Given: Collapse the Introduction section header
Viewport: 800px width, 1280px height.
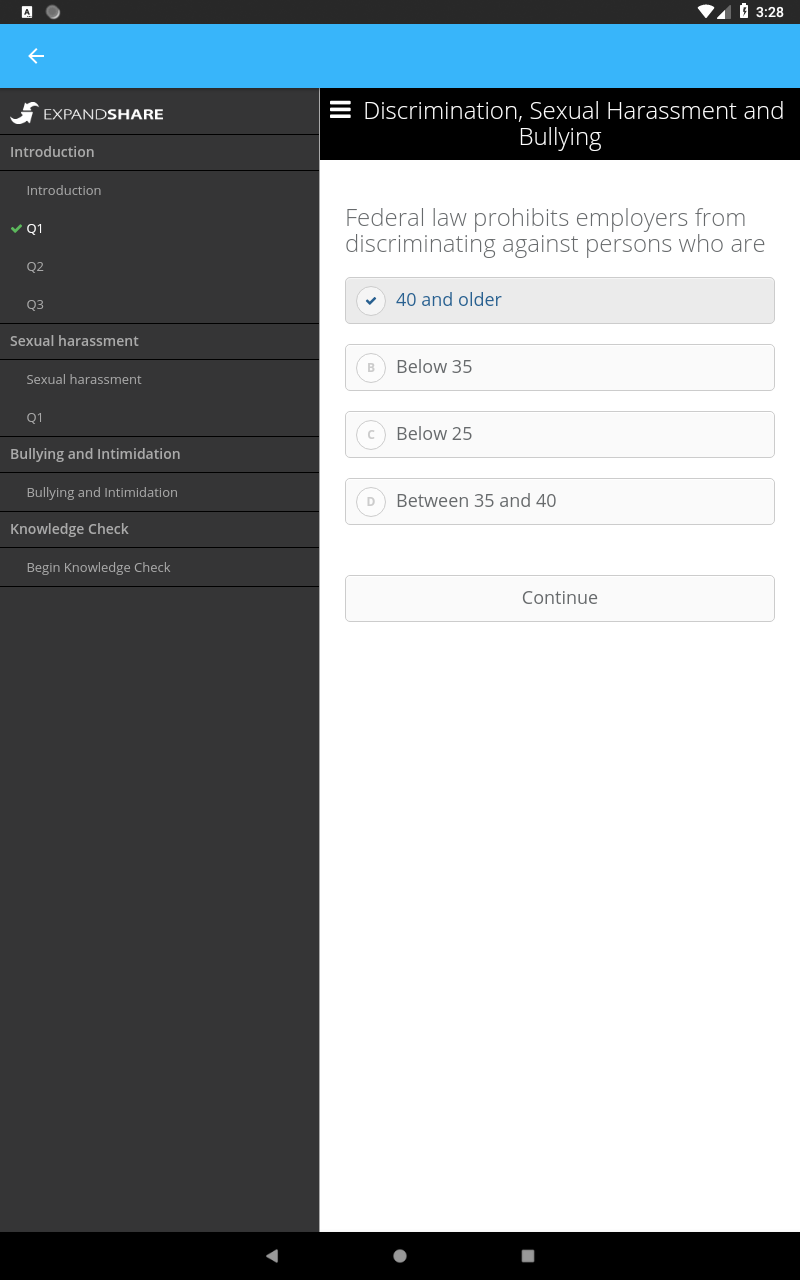Looking at the screenshot, I should (x=160, y=152).
